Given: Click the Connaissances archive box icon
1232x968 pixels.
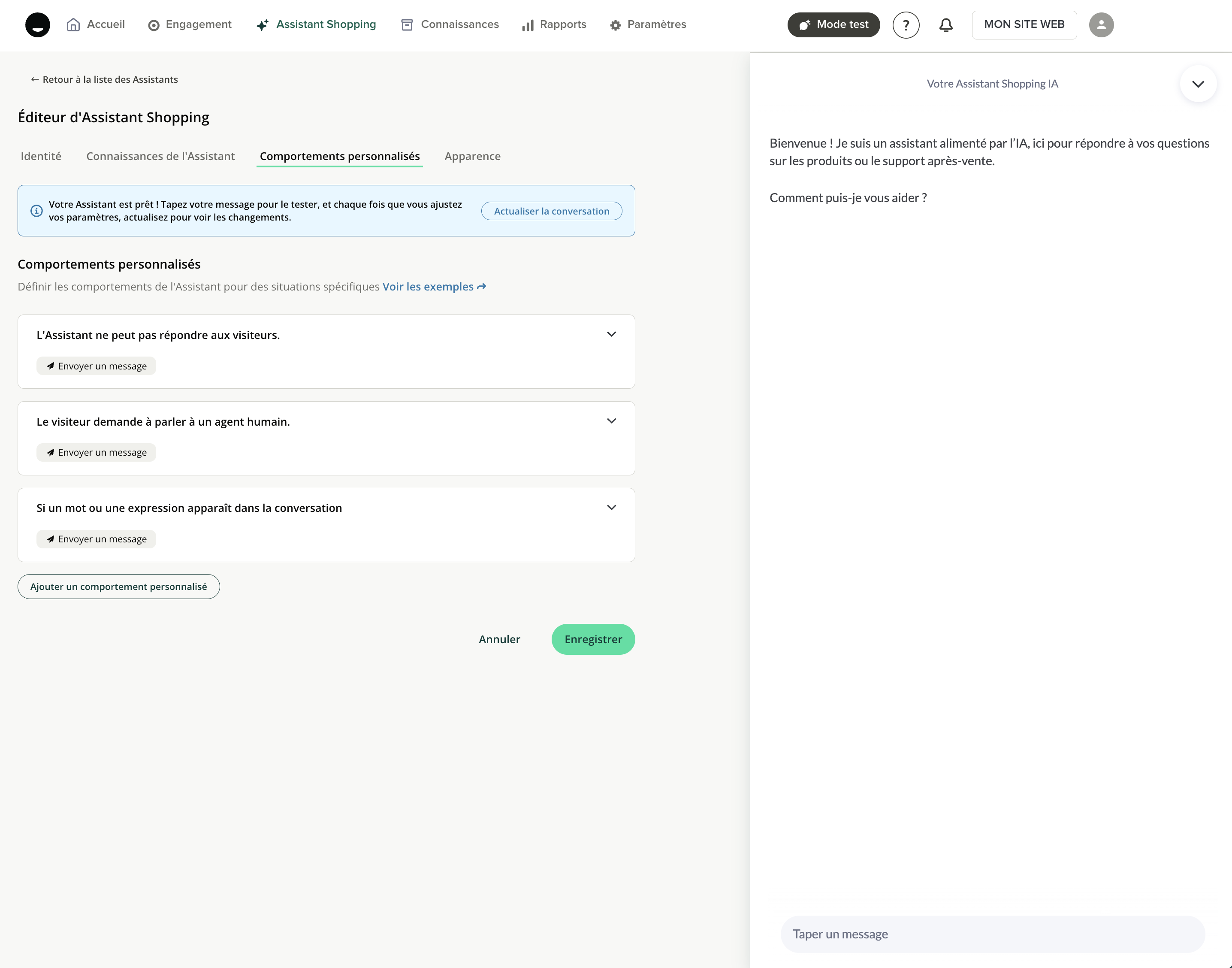Looking at the screenshot, I should (407, 25).
